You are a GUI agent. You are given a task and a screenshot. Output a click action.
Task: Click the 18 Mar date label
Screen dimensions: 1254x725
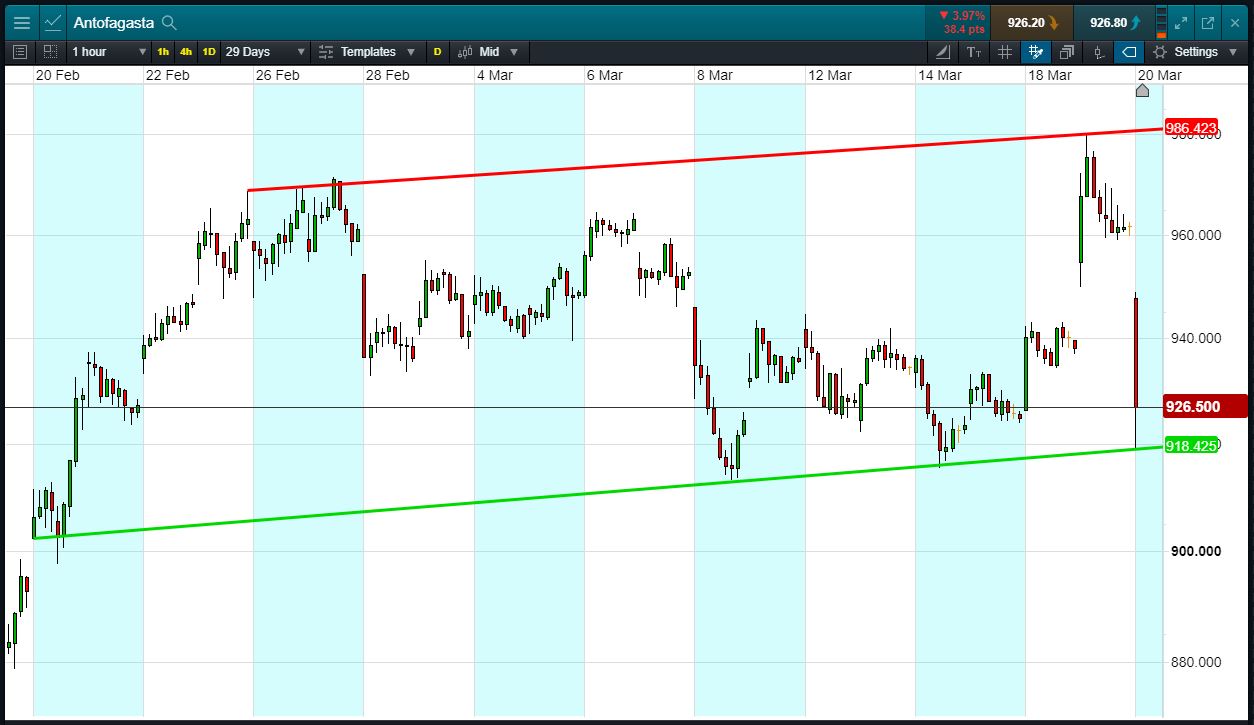[1050, 75]
